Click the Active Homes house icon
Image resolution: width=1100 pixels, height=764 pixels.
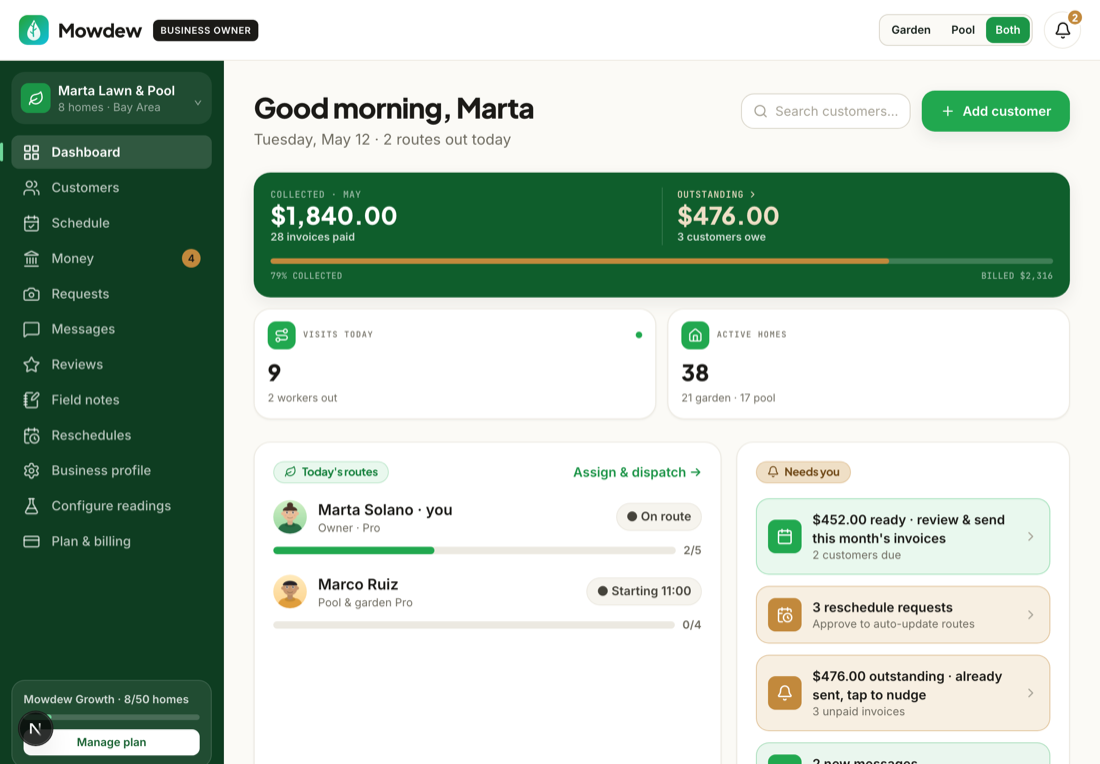(x=695, y=335)
